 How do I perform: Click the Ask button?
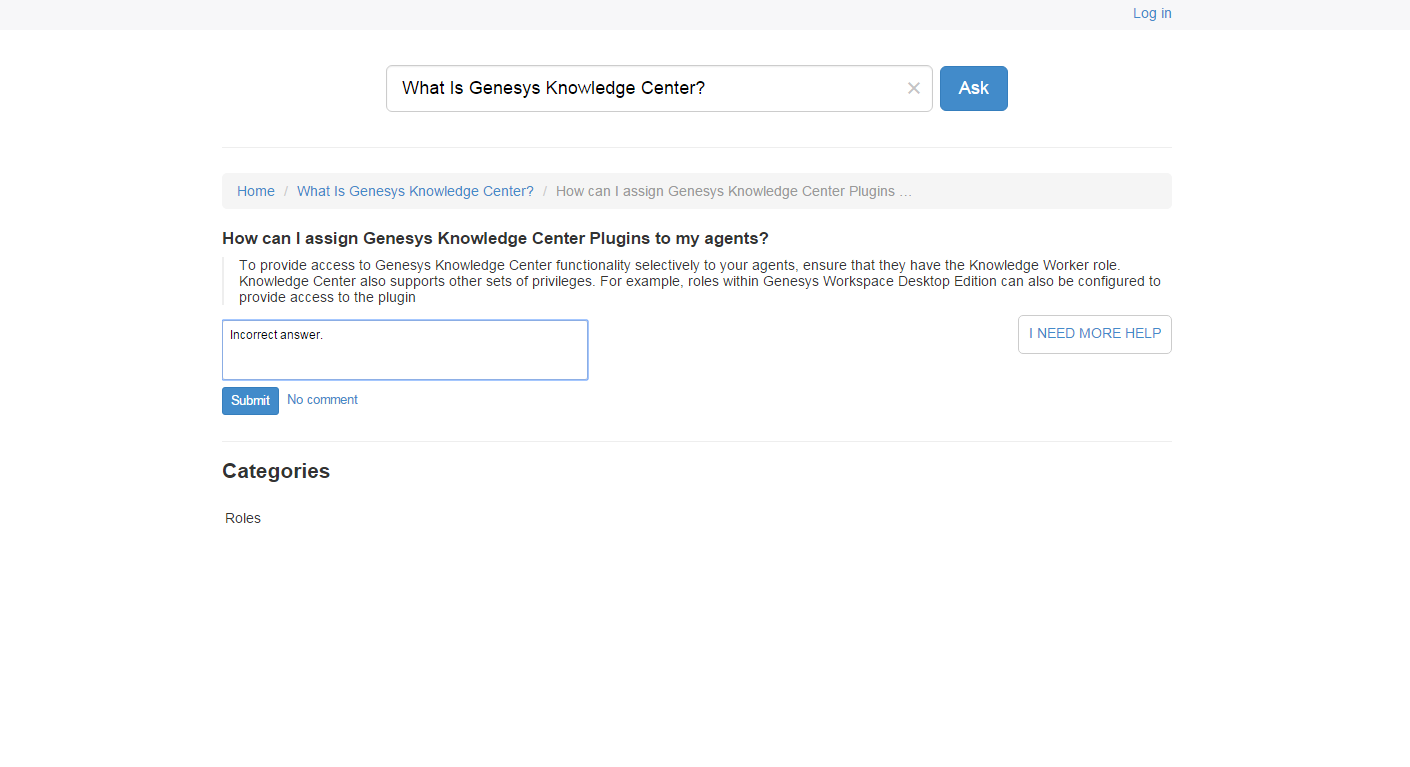pos(974,89)
